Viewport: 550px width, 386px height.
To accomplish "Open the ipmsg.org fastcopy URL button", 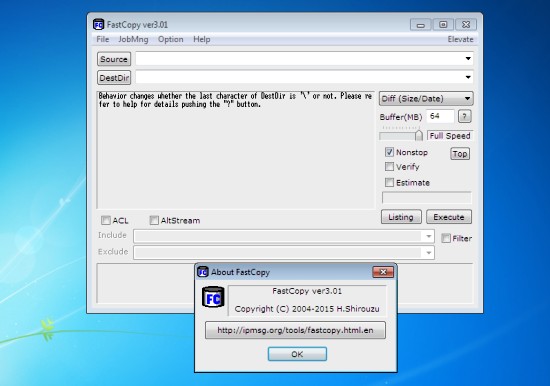I will 295,330.
